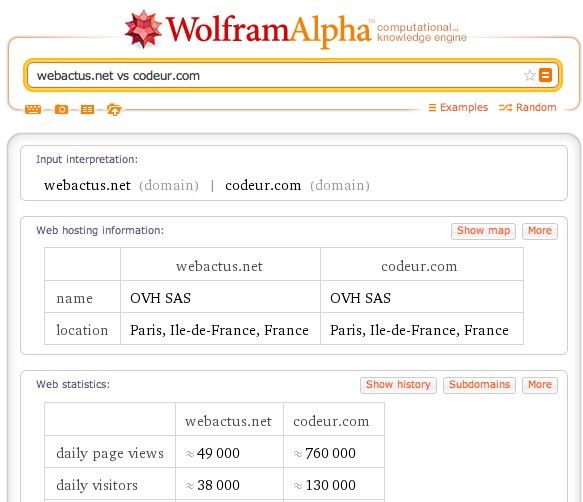Click codeur.com location Paris cell
This screenshot has height=502, width=583.
pos(419,330)
